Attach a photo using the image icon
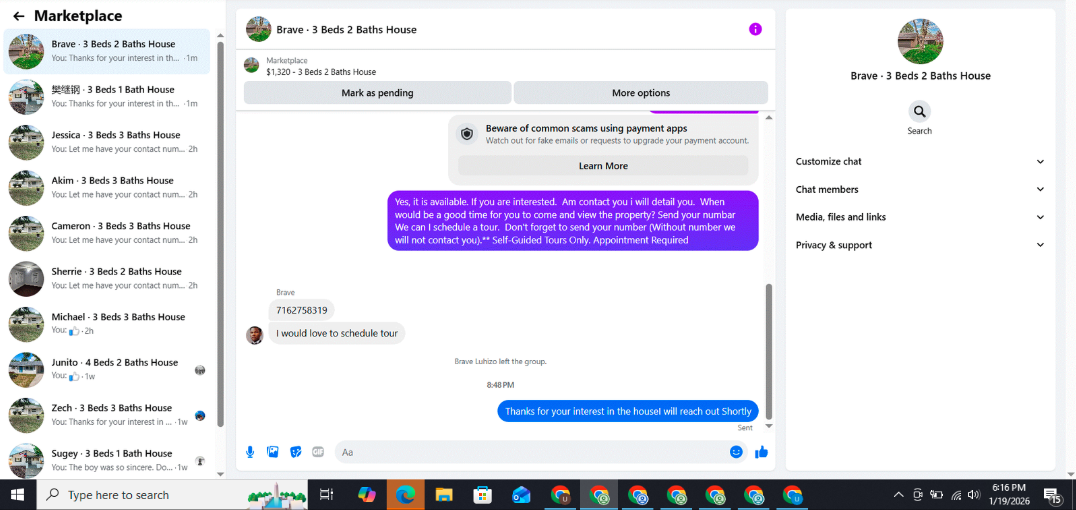1076x510 pixels. pos(272,452)
